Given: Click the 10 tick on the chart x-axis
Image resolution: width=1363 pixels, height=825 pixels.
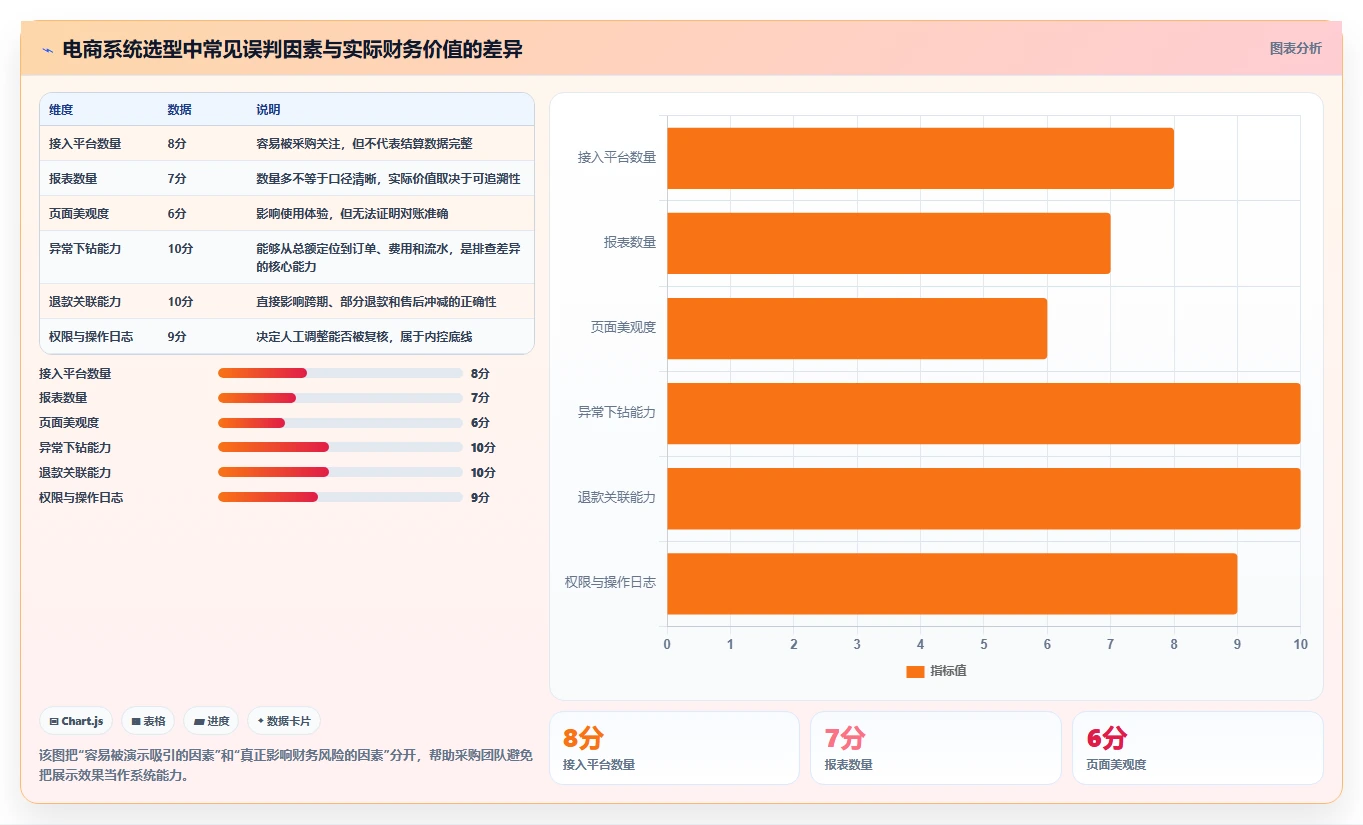Looking at the screenshot, I should [x=1300, y=644].
